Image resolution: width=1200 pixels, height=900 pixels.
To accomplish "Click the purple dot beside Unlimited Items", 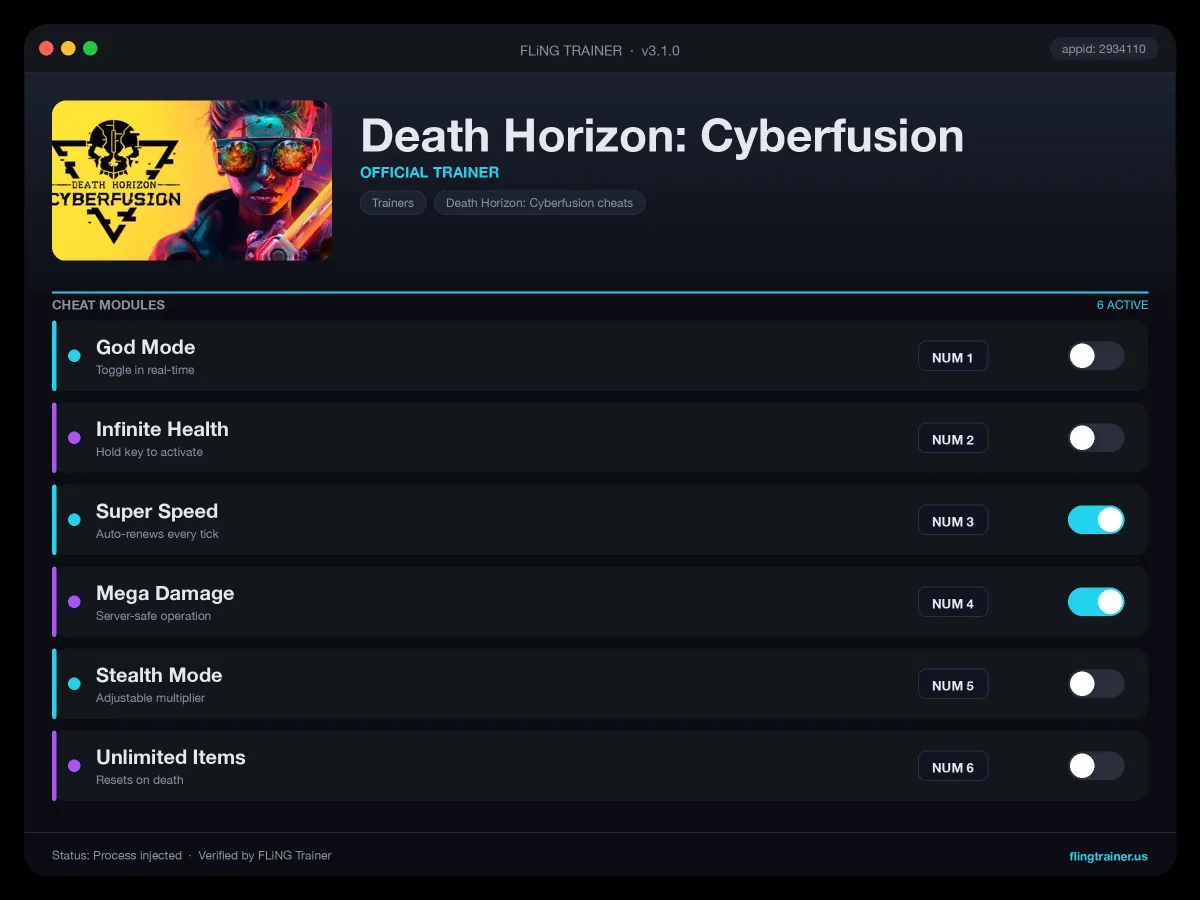I will click(74, 766).
